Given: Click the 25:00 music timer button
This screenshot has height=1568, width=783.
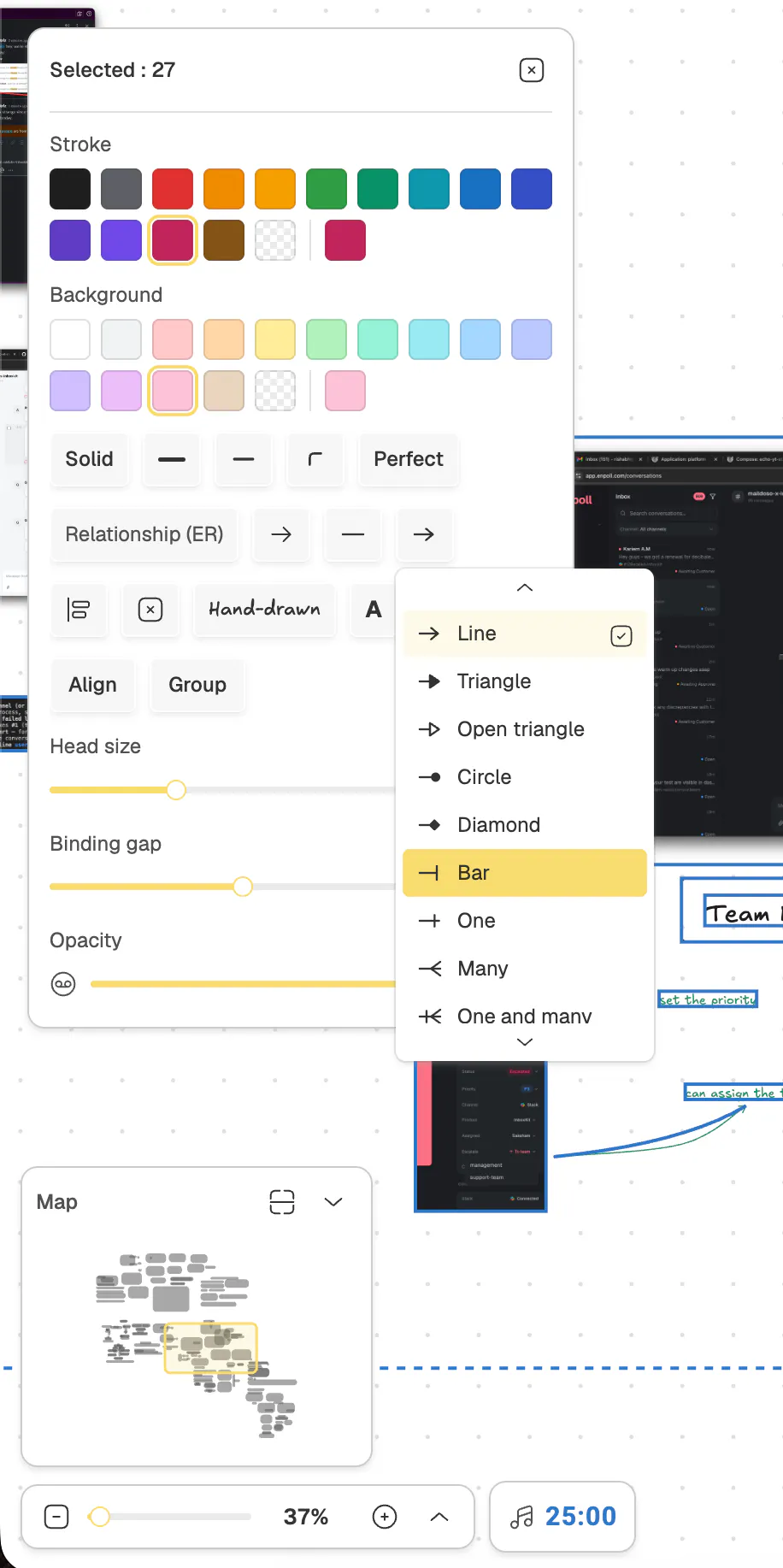Looking at the screenshot, I should tap(562, 1517).
